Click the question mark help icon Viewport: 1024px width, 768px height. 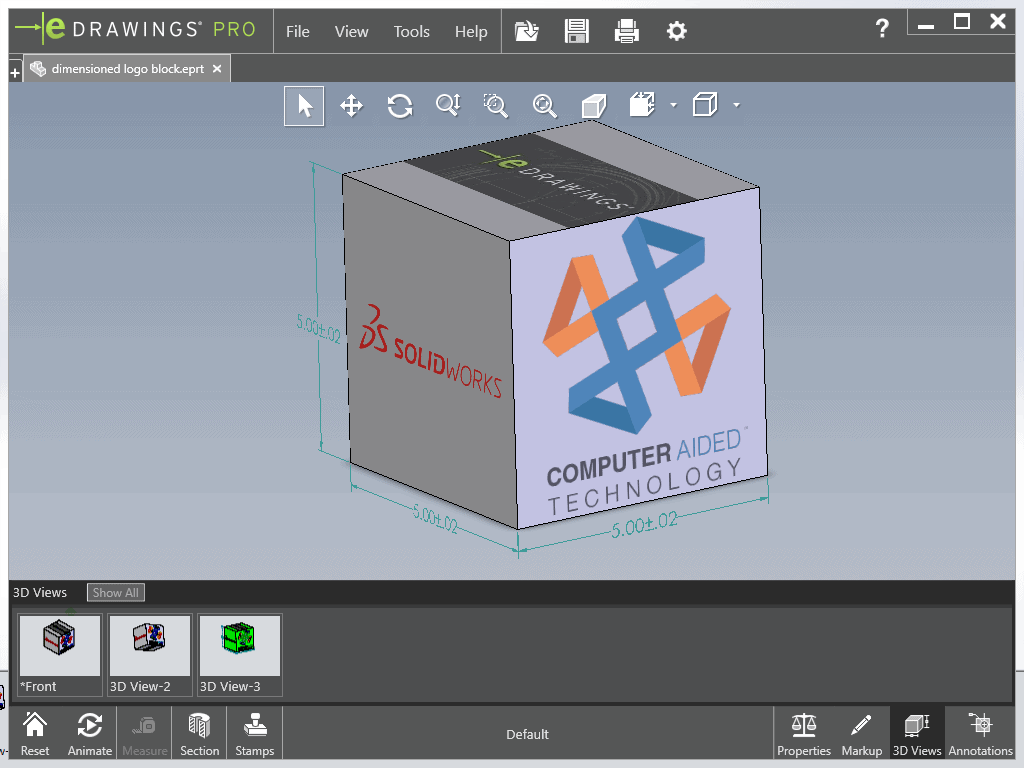point(882,28)
